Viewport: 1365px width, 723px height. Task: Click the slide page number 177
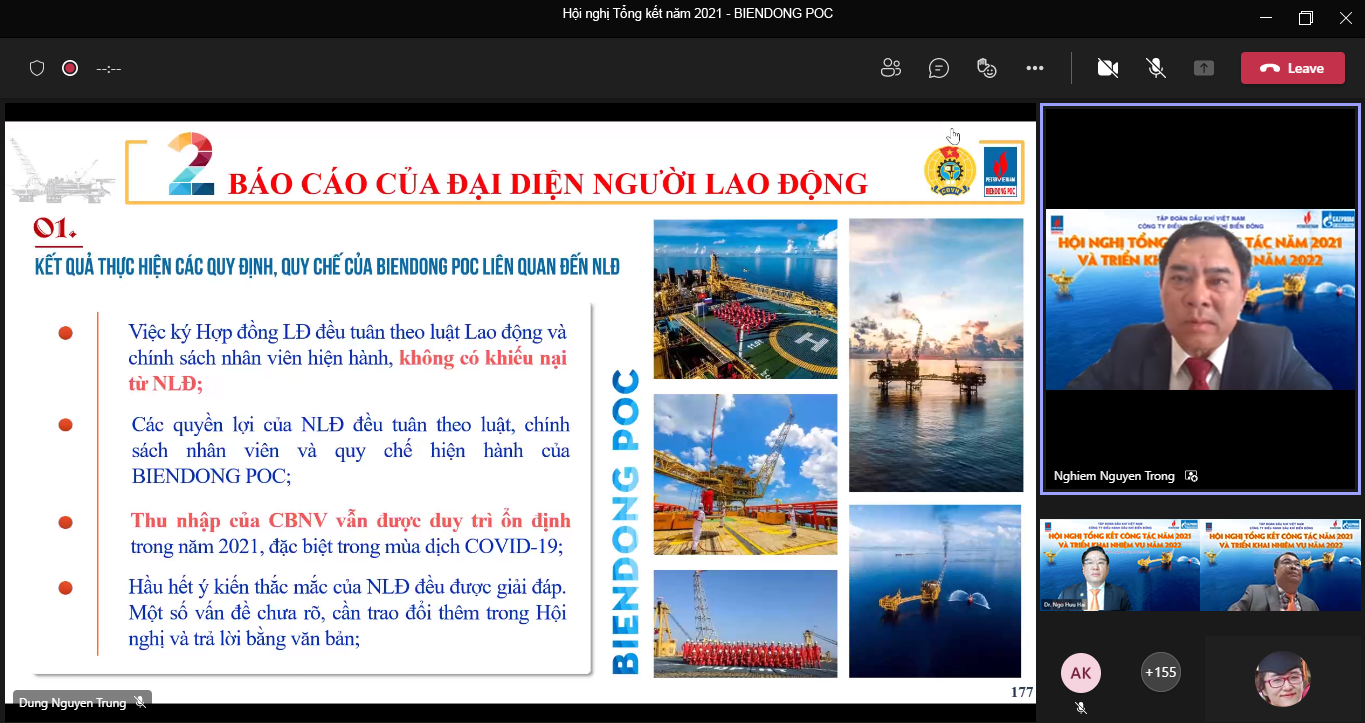click(1021, 692)
